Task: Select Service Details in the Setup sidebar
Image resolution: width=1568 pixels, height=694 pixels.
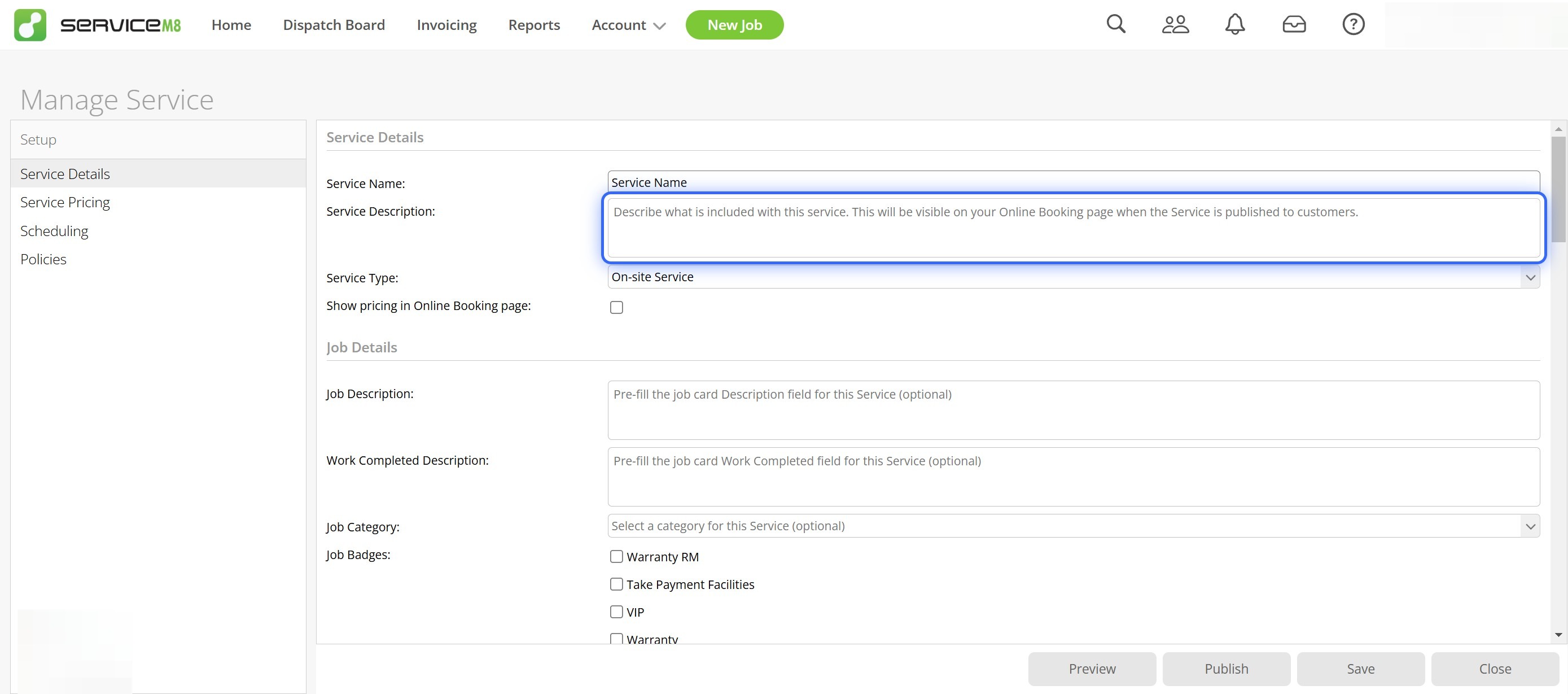Action: [158, 173]
